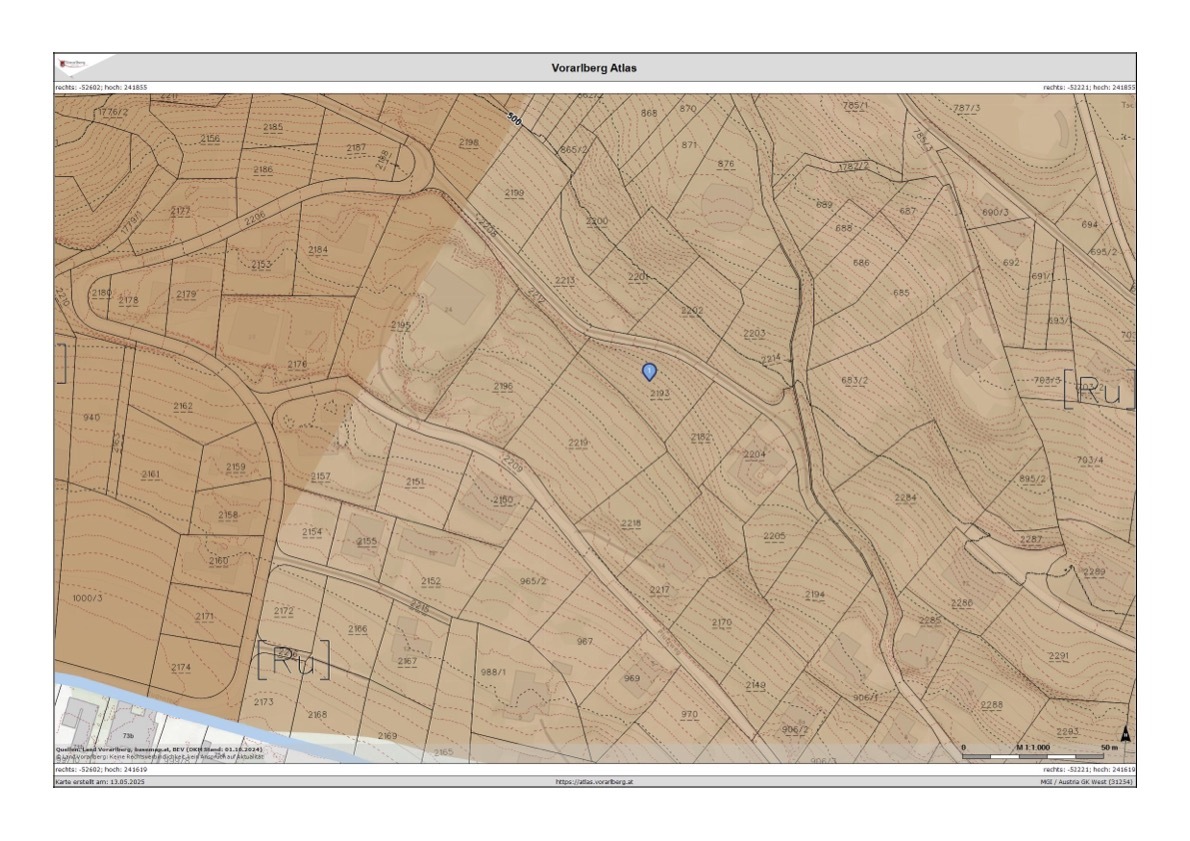This screenshot has height=841, width=1190.
Task: Click "rechts: -52221; hoch: 241619" coordinates
Action: click(1089, 769)
